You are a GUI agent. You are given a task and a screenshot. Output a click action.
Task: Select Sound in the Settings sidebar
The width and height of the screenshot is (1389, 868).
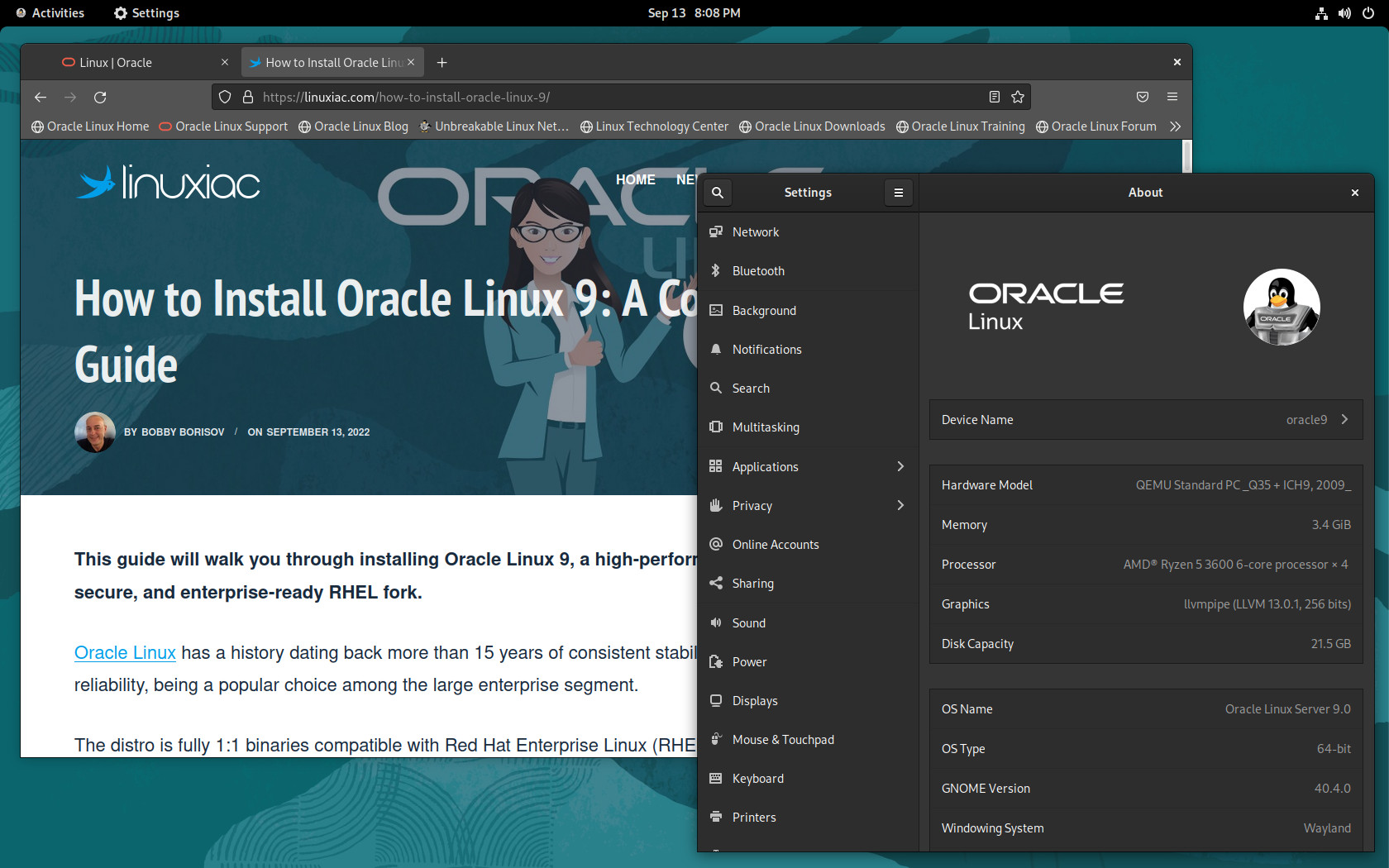(x=748, y=622)
